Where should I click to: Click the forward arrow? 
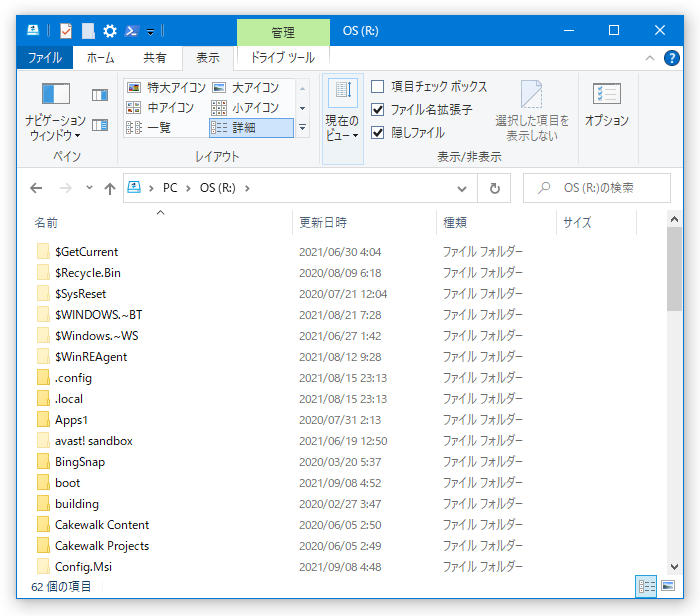65,188
